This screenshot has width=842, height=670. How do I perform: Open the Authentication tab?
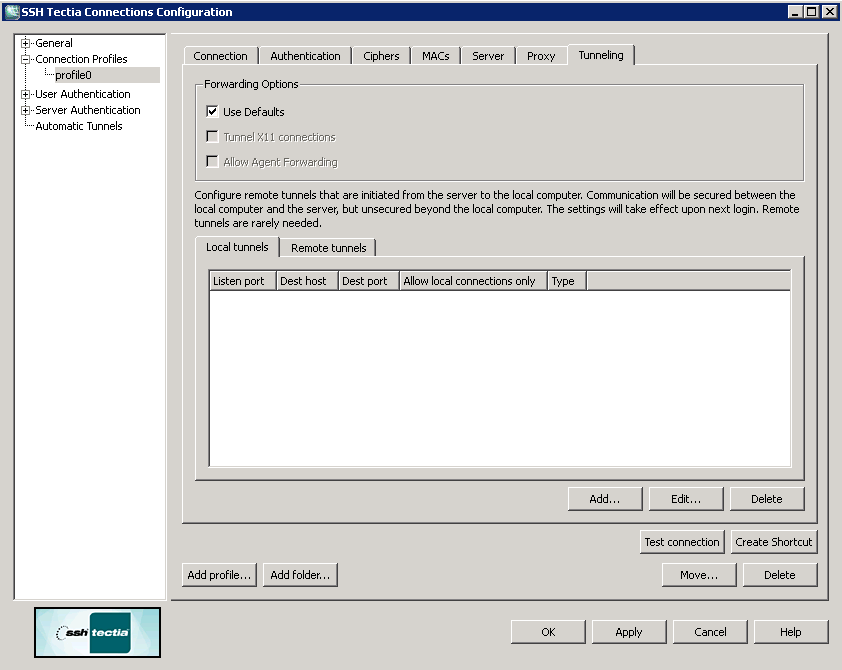[x=305, y=55]
